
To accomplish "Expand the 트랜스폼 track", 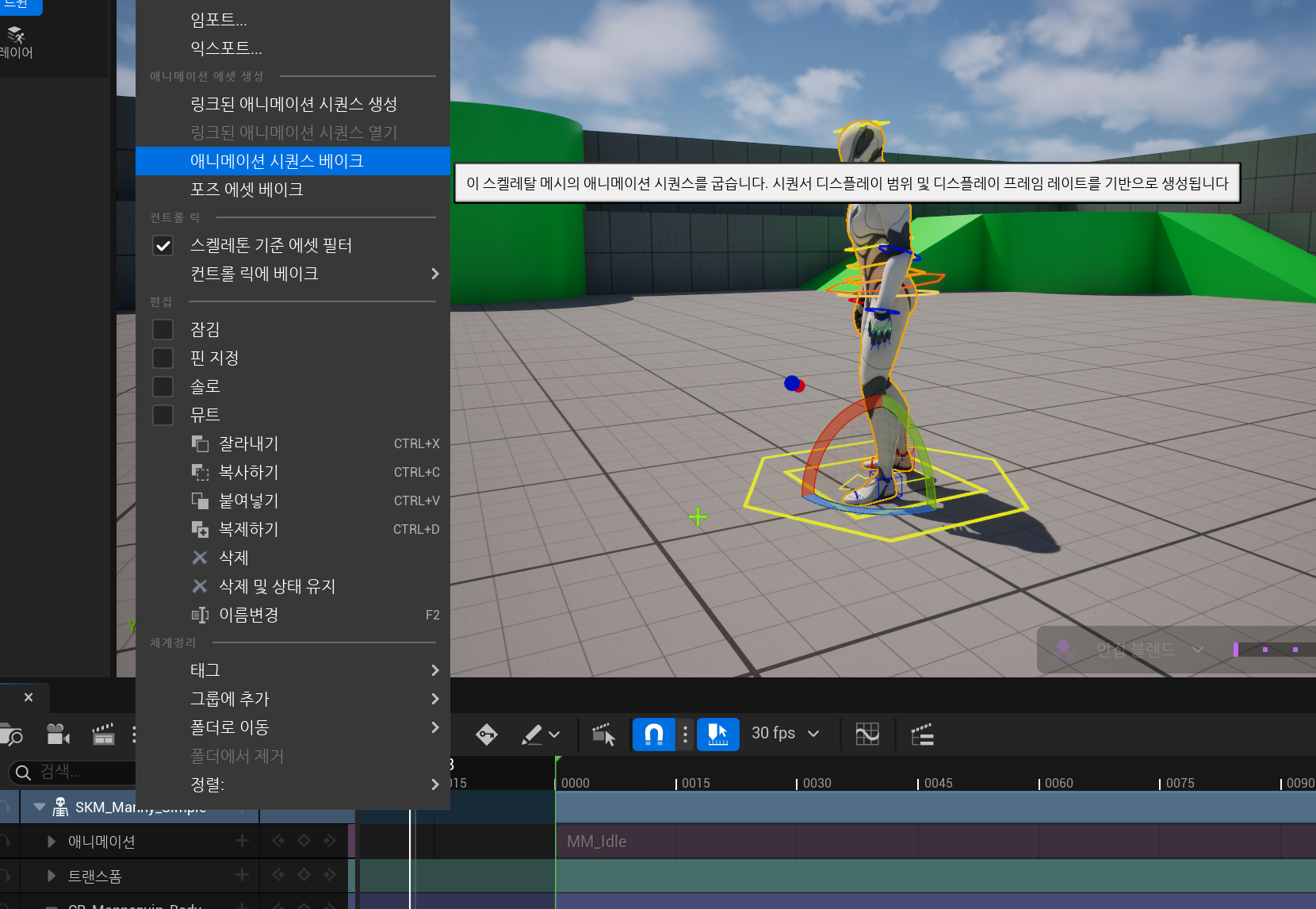I will point(52,876).
